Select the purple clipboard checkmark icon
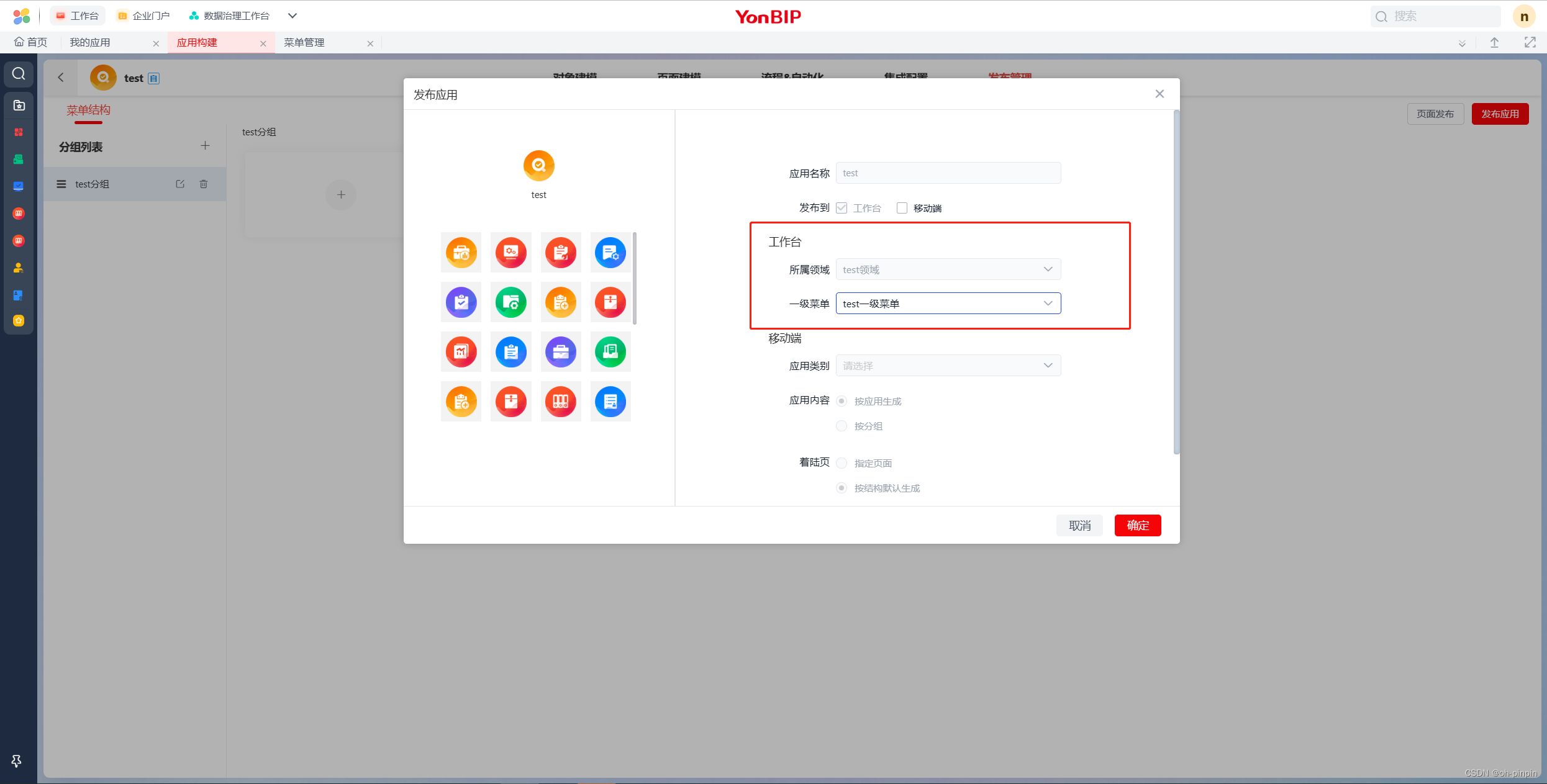Screen dimensions: 1547x784 461,302
